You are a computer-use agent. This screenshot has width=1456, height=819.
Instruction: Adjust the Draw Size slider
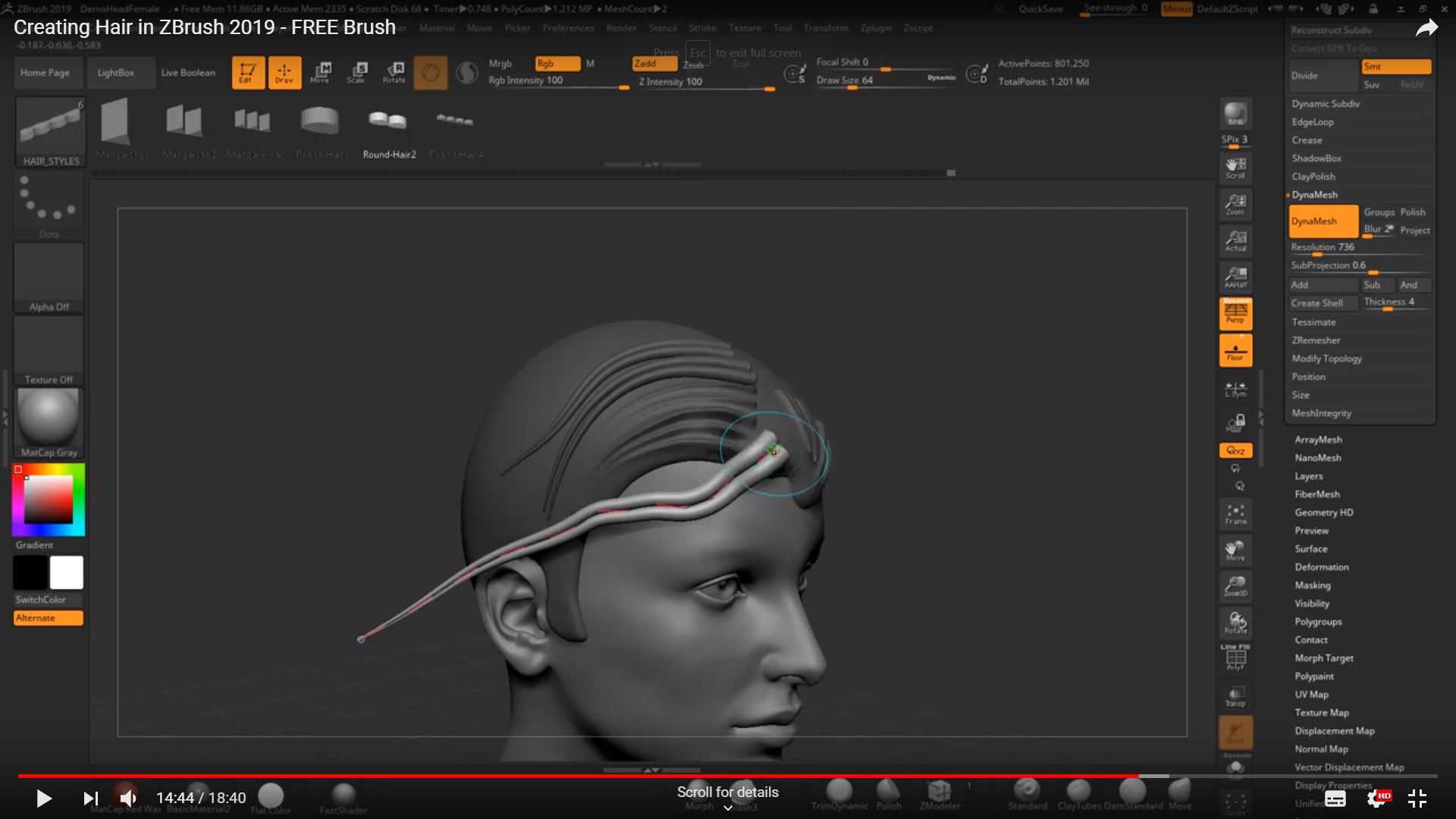click(886, 80)
